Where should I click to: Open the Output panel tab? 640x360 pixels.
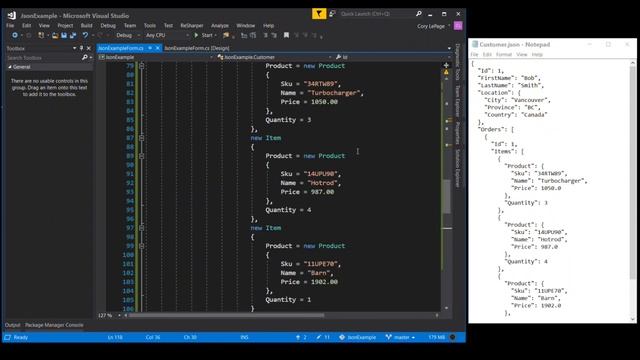tap(13, 325)
